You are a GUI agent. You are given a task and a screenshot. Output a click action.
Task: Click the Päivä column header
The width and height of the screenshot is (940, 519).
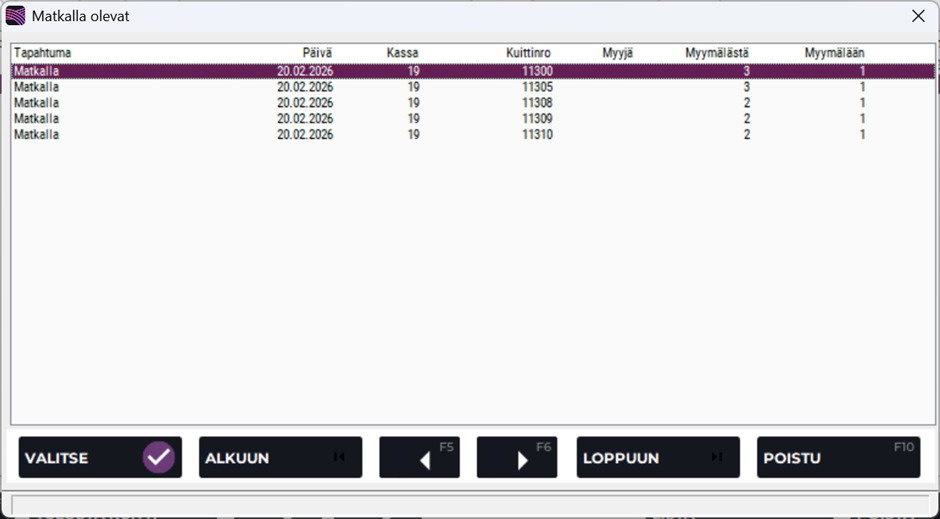317,52
